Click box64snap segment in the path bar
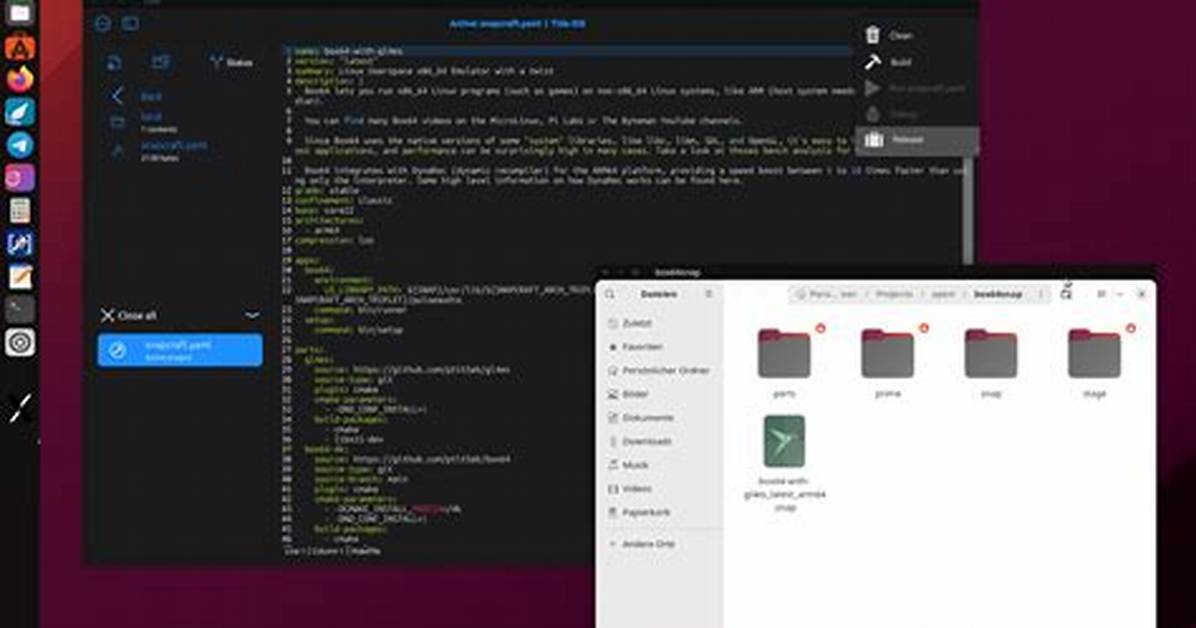 [997, 295]
